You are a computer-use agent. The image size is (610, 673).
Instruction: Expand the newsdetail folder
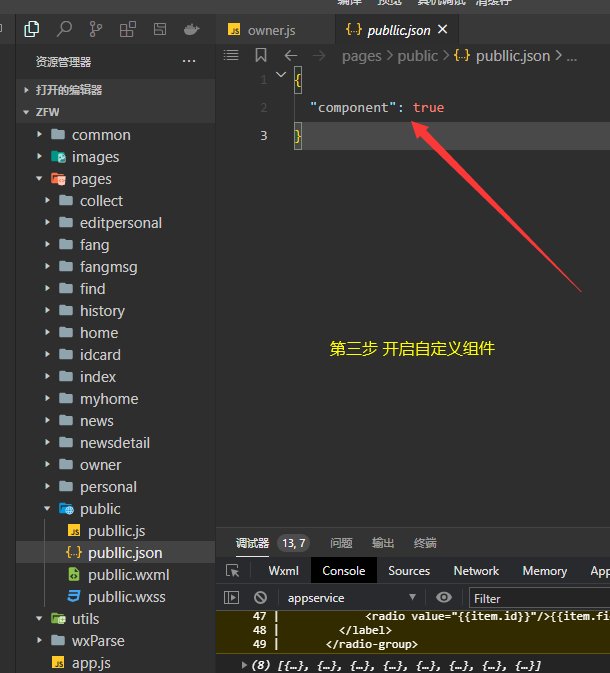click(47, 443)
